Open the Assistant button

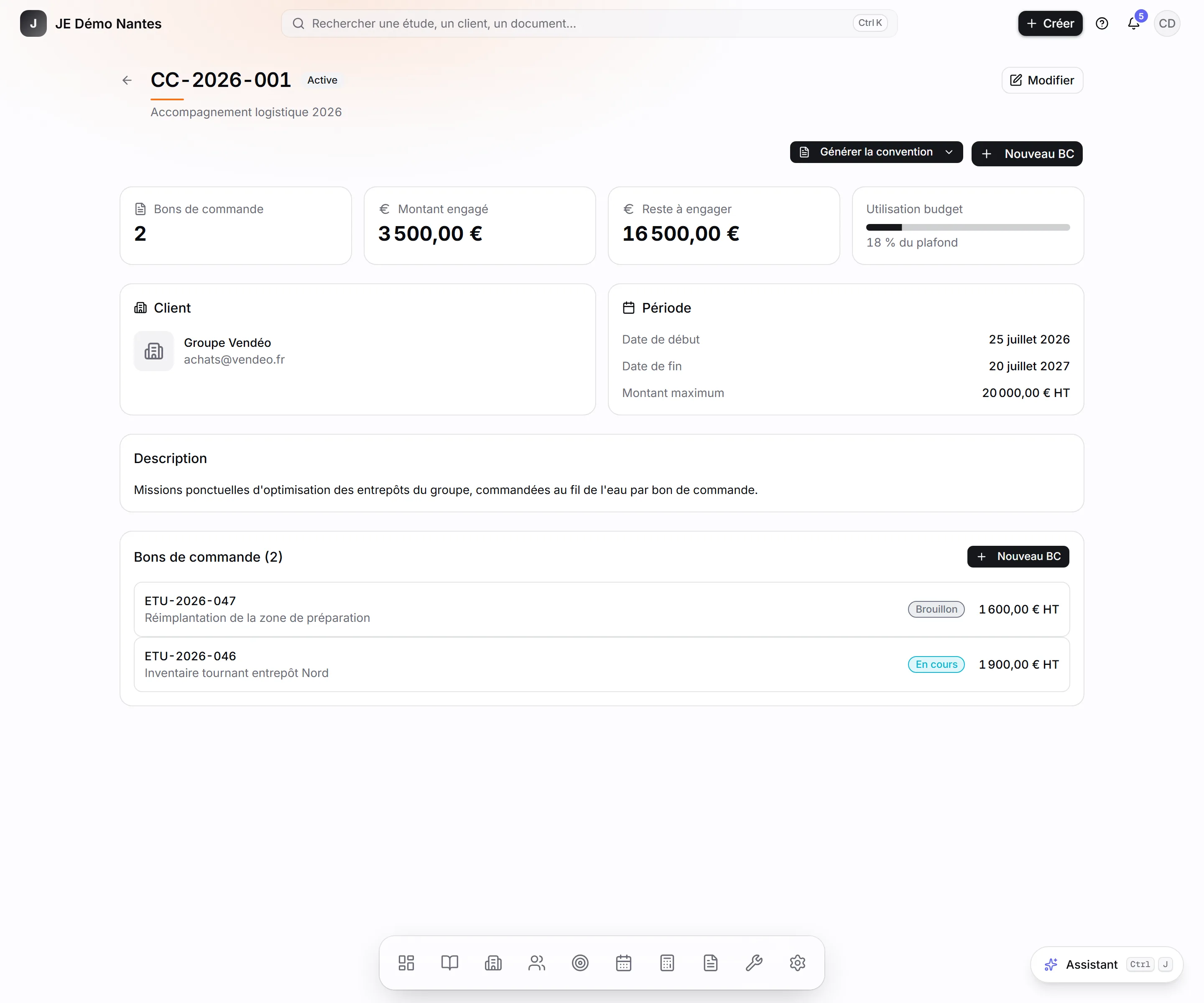coord(1107,965)
